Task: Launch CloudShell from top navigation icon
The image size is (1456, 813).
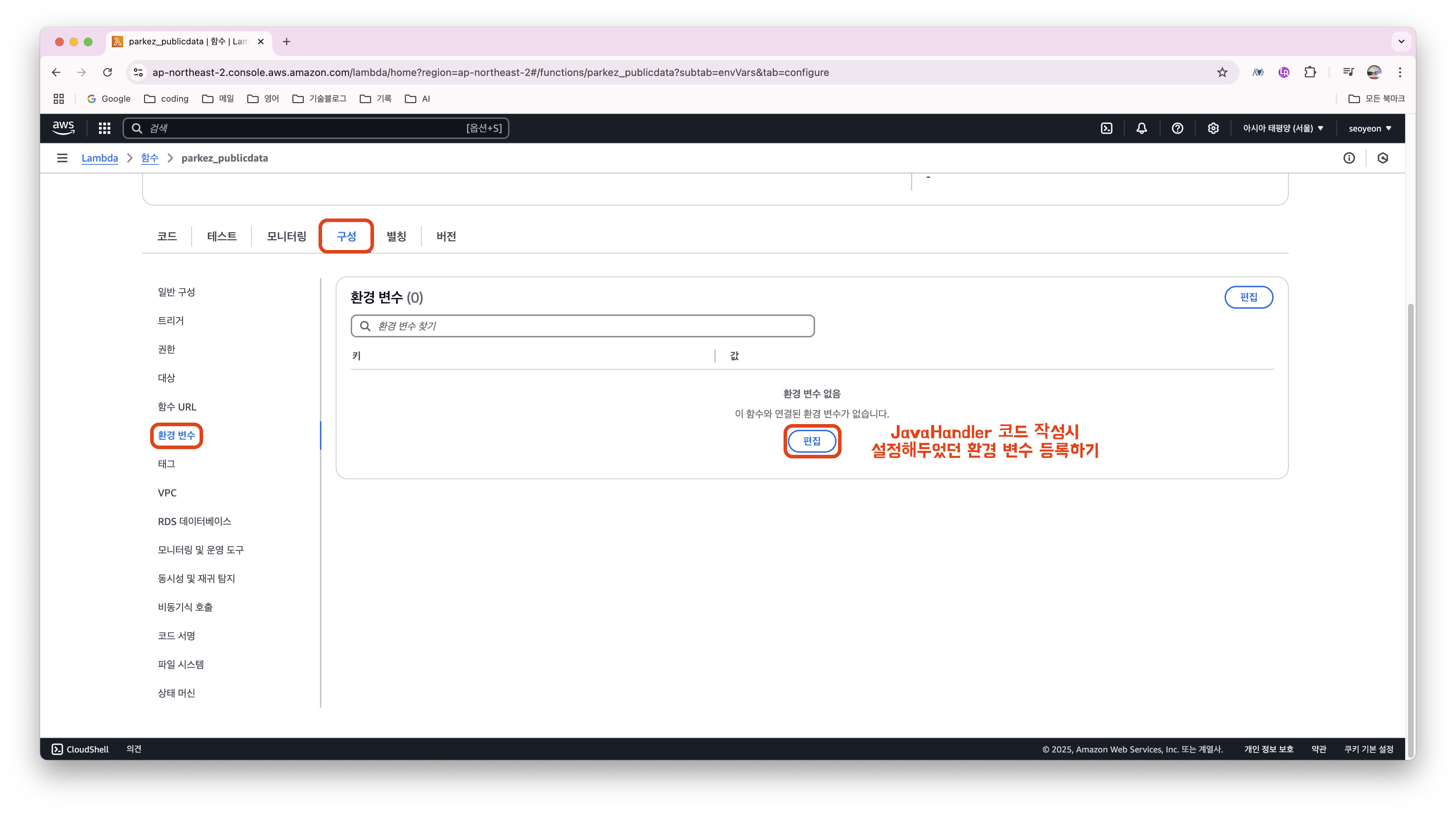Action: click(x=1106, y=128)
